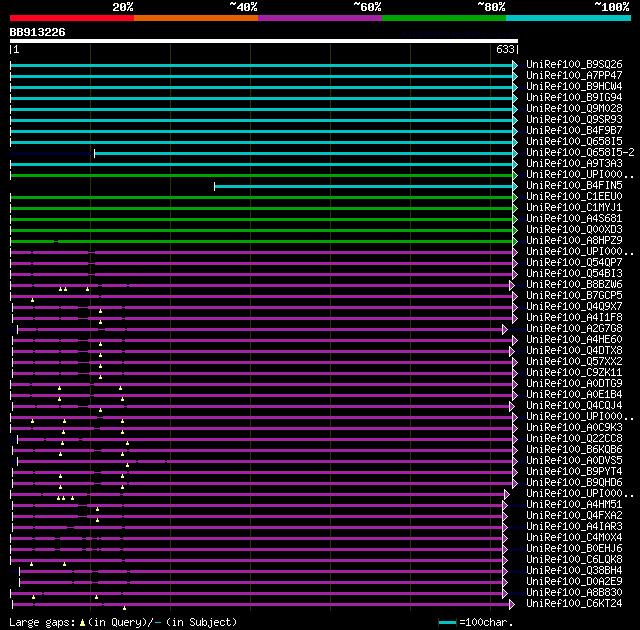640x630 pixels.
Task: Select the UniRef100_B7GCP5 label
Action: [x=574, y=296]
